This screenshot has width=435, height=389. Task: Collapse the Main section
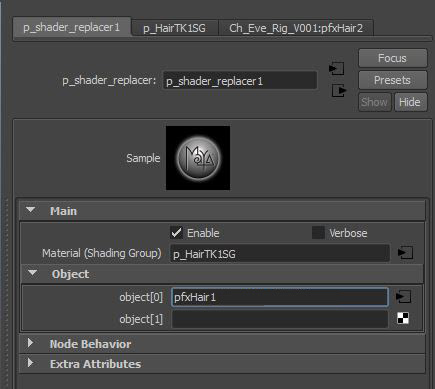[31, 210]
